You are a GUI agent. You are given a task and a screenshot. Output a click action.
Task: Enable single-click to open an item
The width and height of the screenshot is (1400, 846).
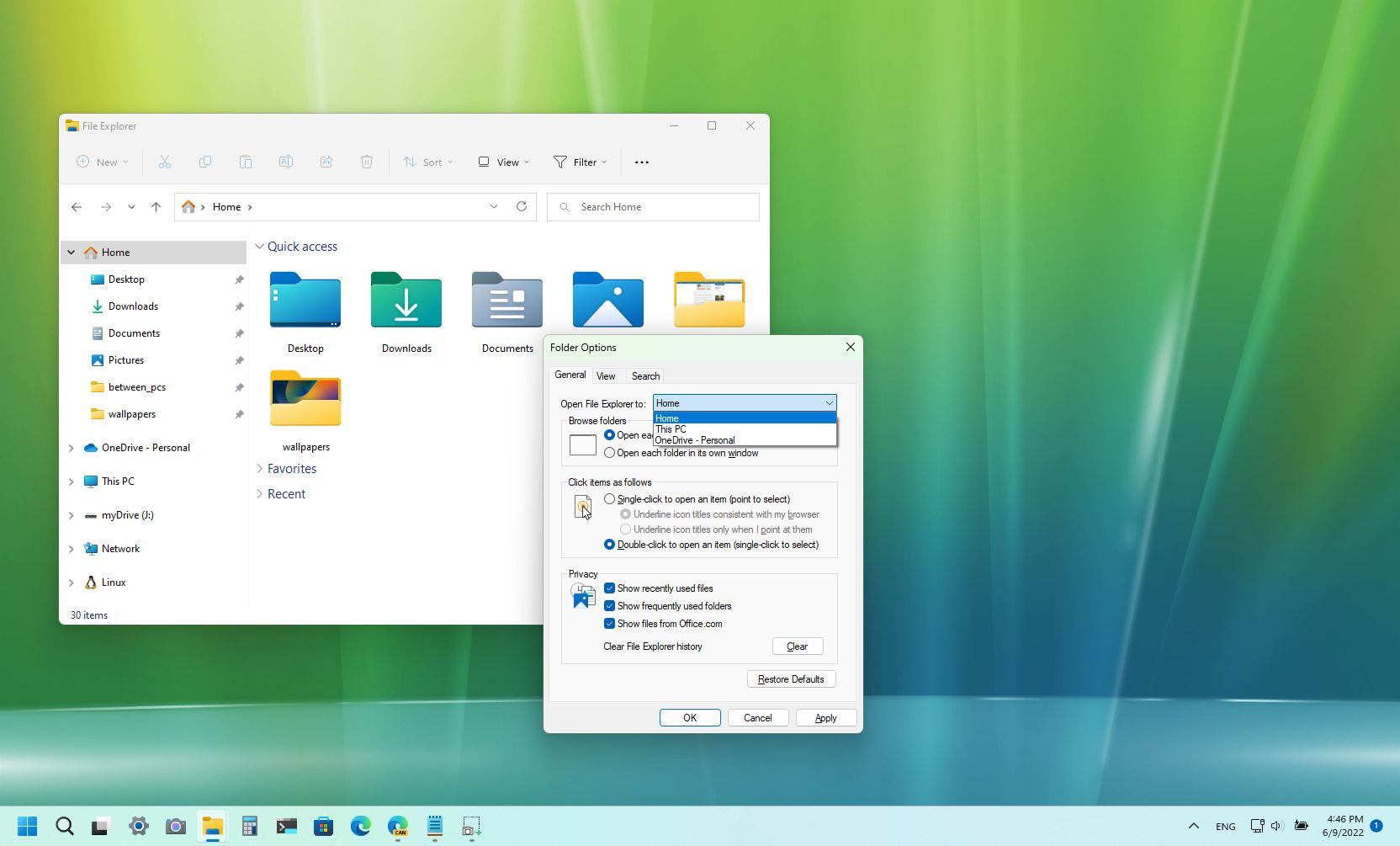click(610, 498)
